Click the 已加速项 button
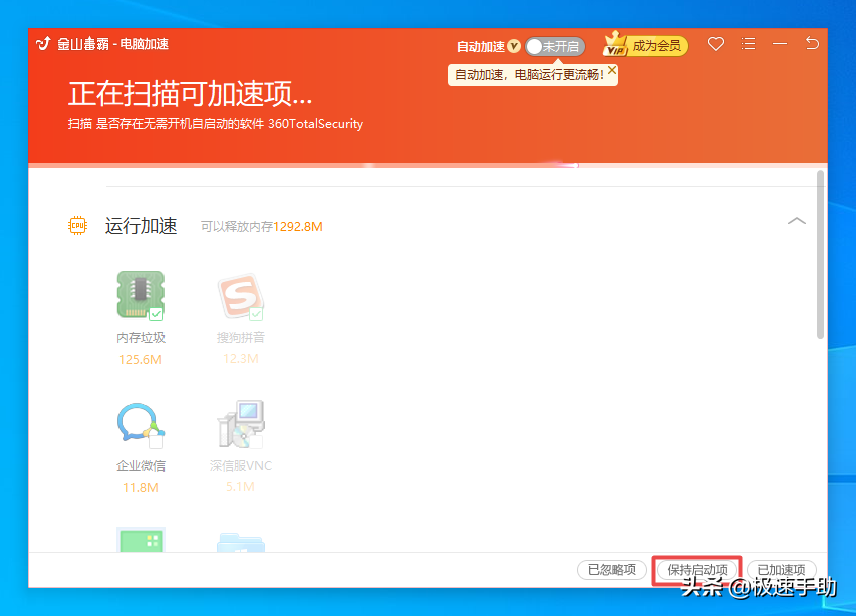856x616 pixels. (x=781, y=569)
